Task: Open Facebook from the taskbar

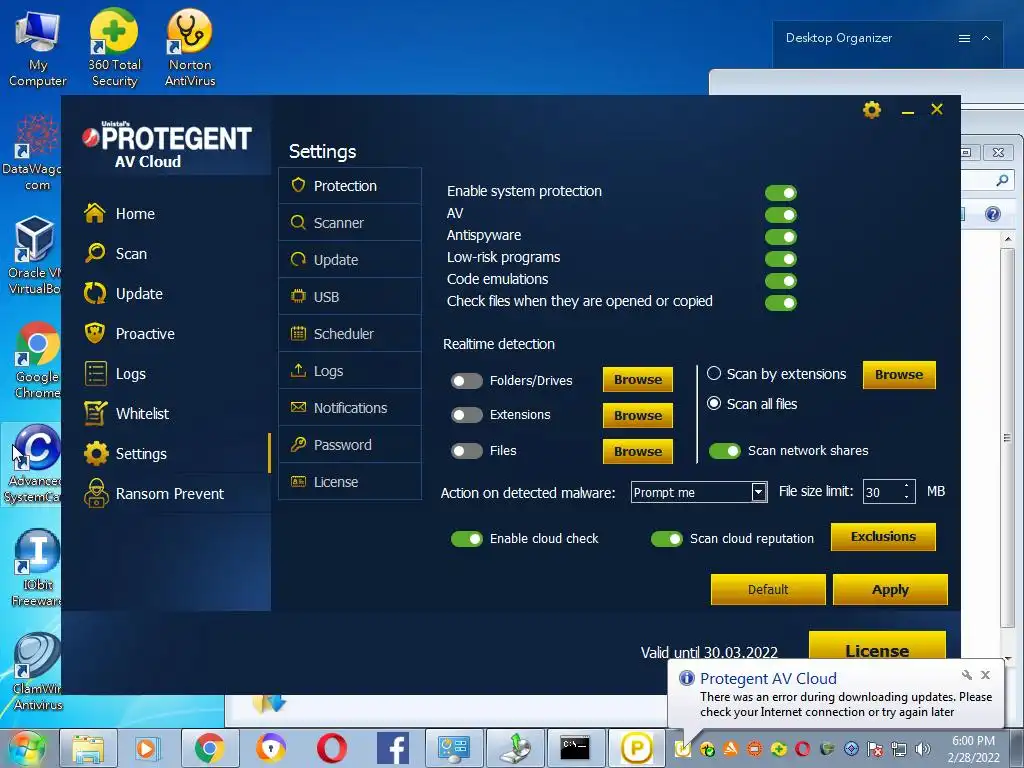Action: 393,748
